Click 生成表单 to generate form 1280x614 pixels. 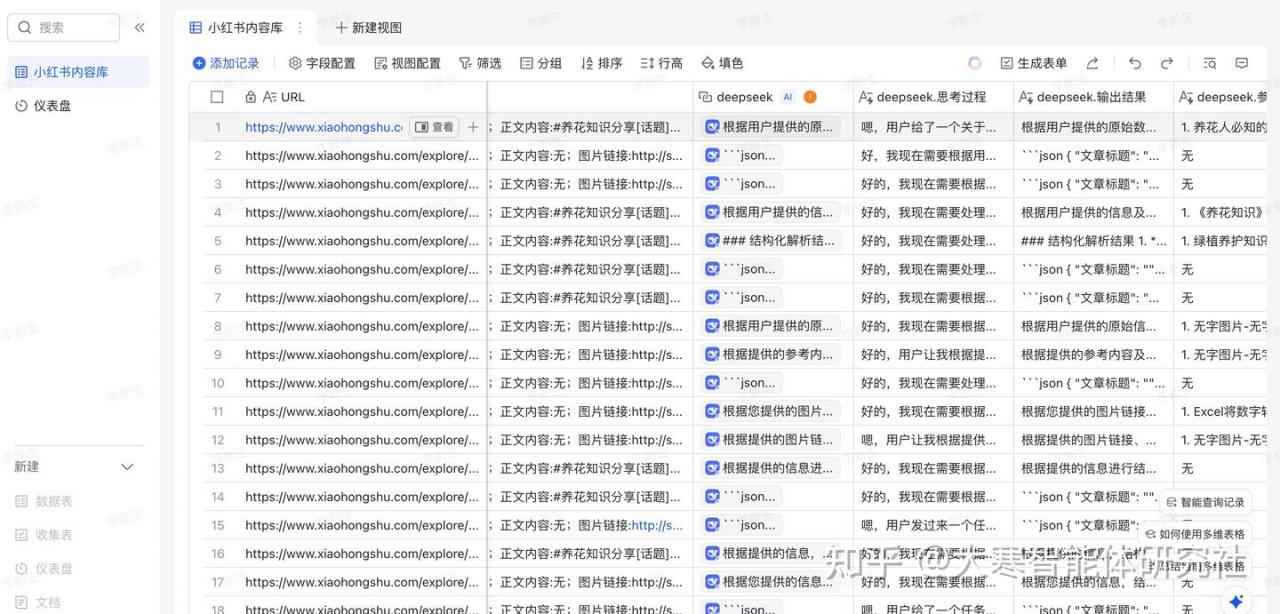pos(1034,63)
